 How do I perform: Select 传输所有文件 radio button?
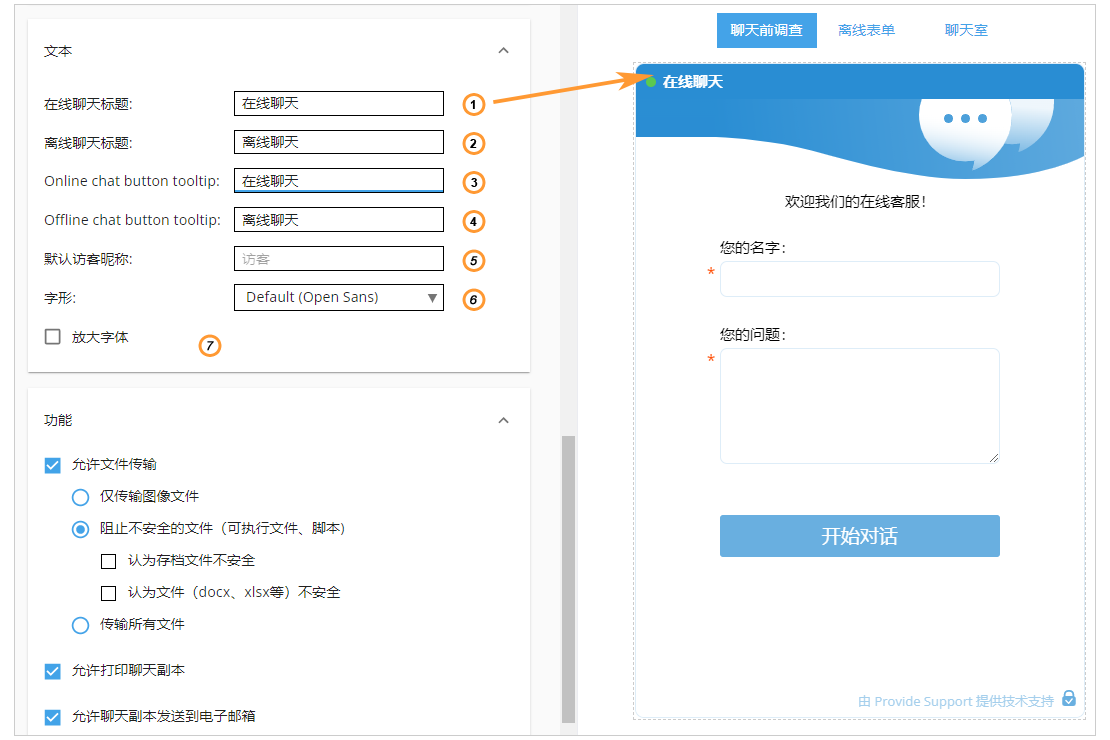(81, 625)
